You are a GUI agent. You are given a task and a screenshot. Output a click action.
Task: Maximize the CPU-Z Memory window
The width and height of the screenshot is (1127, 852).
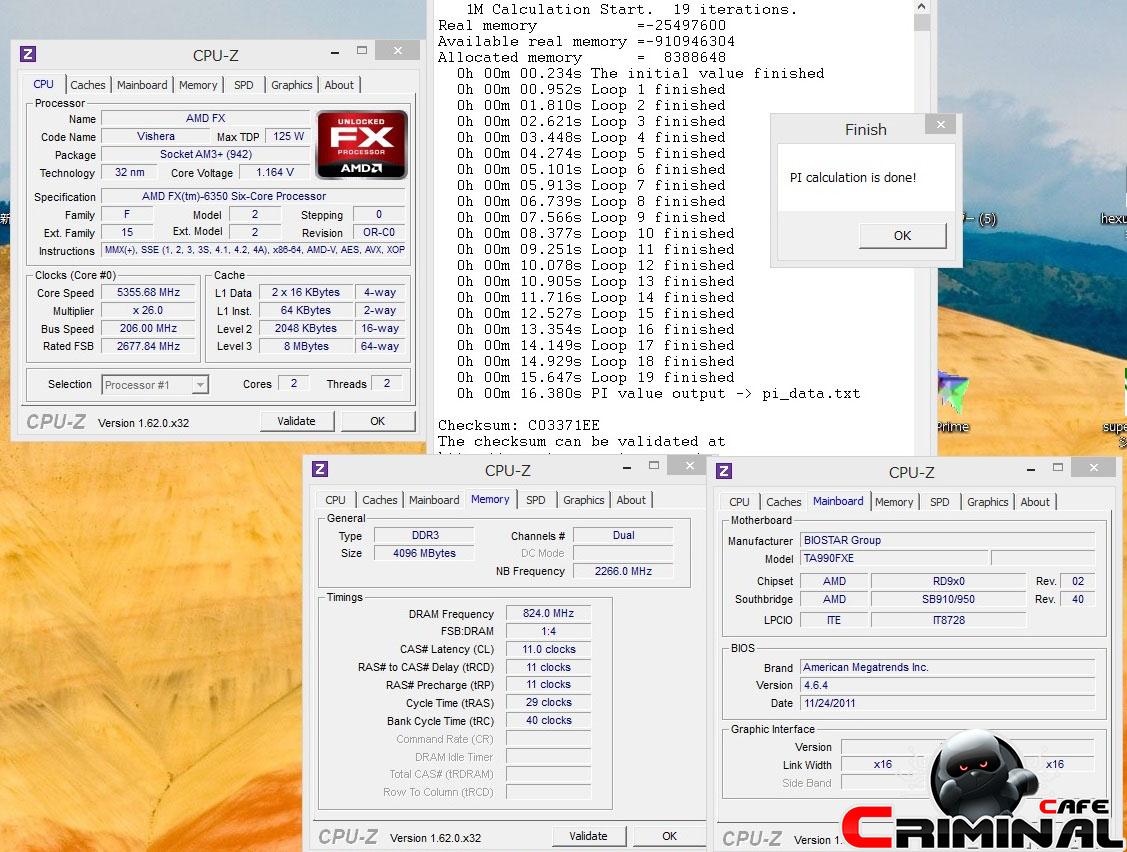tap(653, 466)
